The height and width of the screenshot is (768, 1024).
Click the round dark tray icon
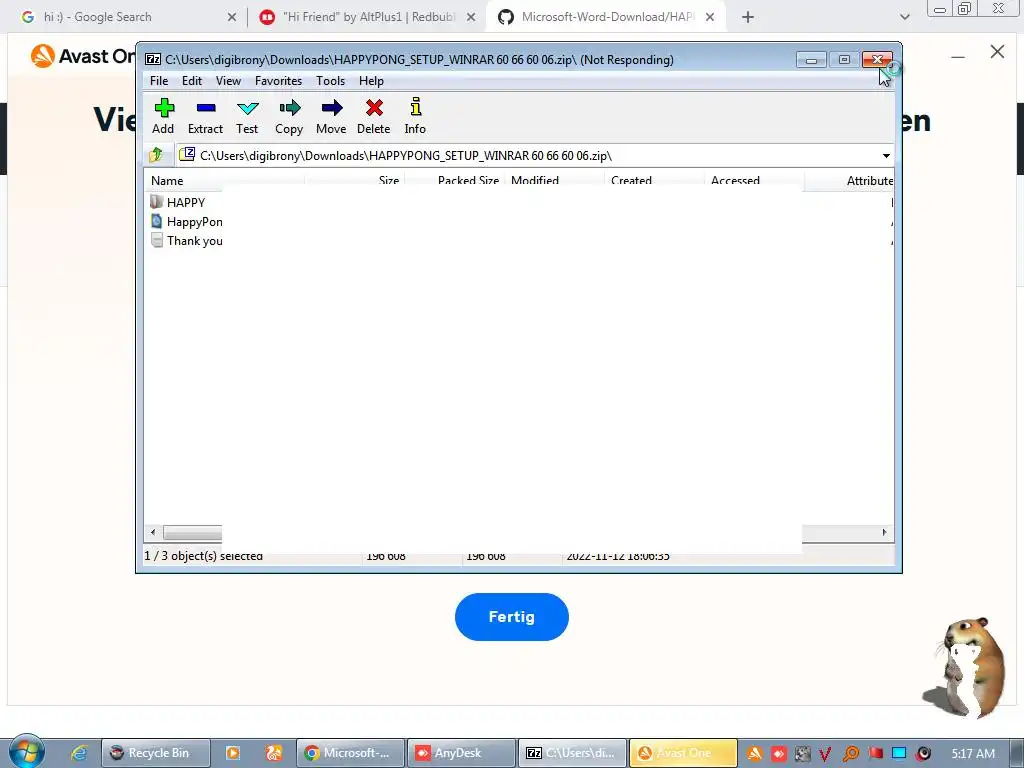coord(923,754)
